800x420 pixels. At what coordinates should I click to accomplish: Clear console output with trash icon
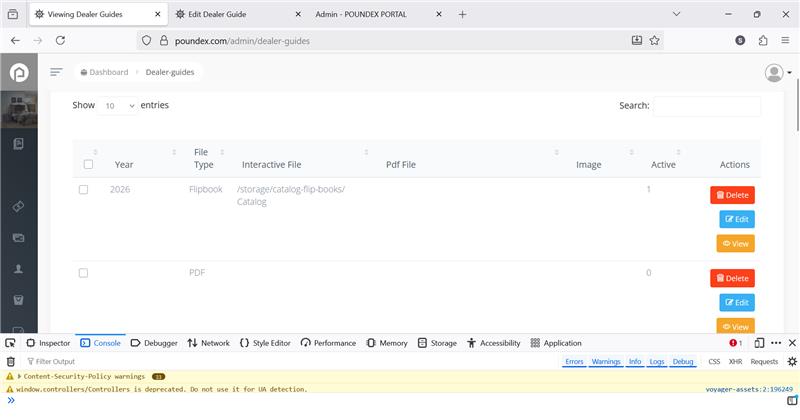11,361
